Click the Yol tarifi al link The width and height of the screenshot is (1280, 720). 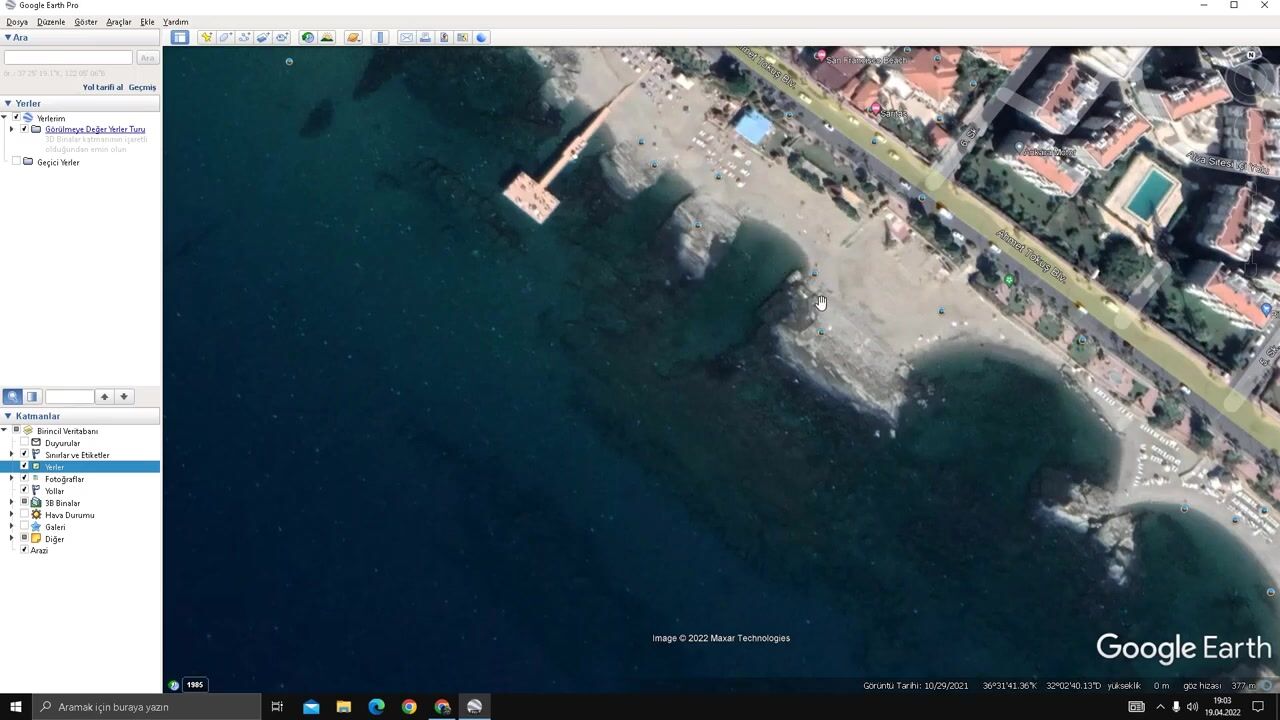tap(102, 87)
